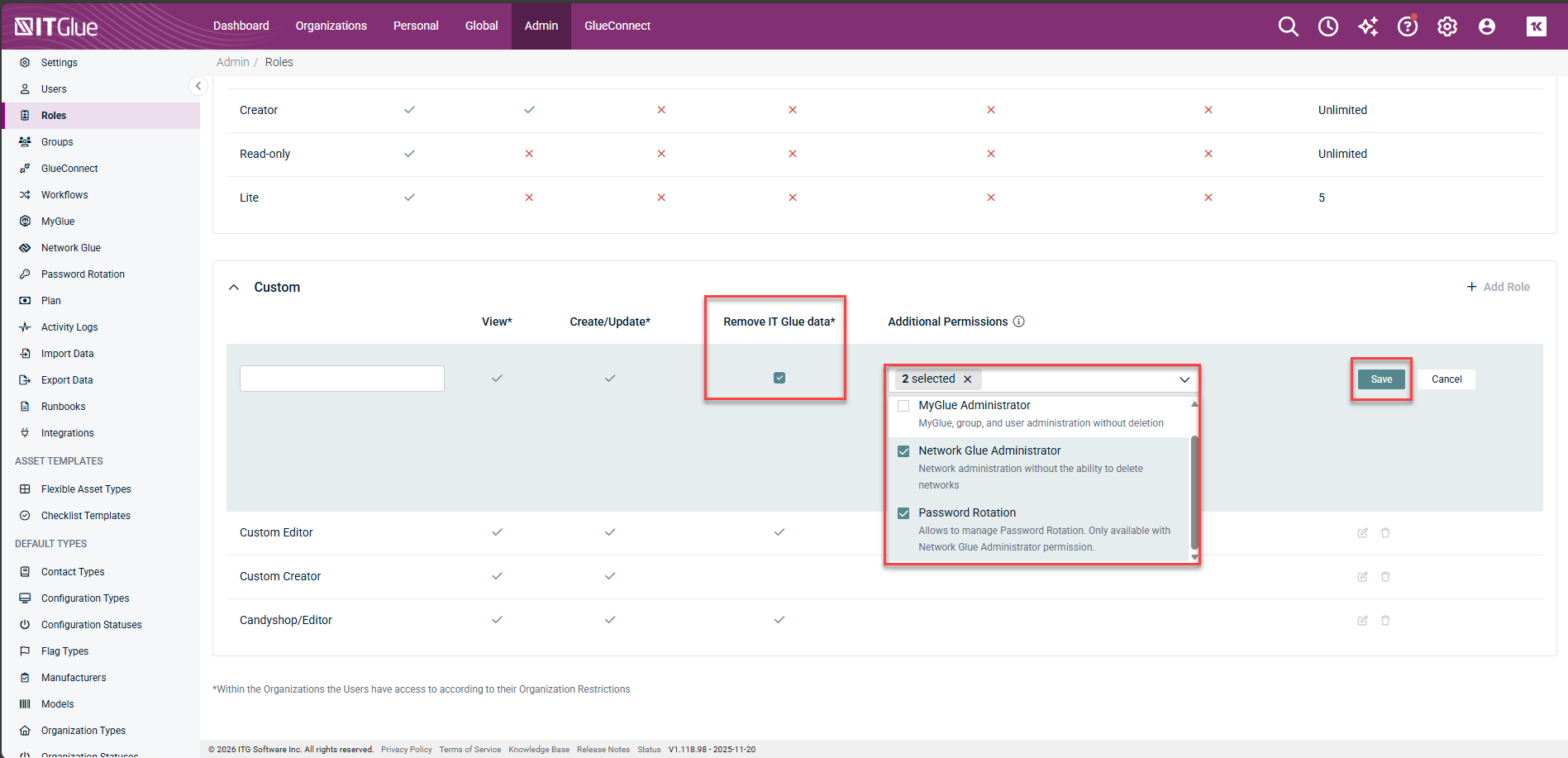The image size is (1568, 758).
Task: Delete the Candyshop/Editor role
Action: click(x=1385, y=621)
